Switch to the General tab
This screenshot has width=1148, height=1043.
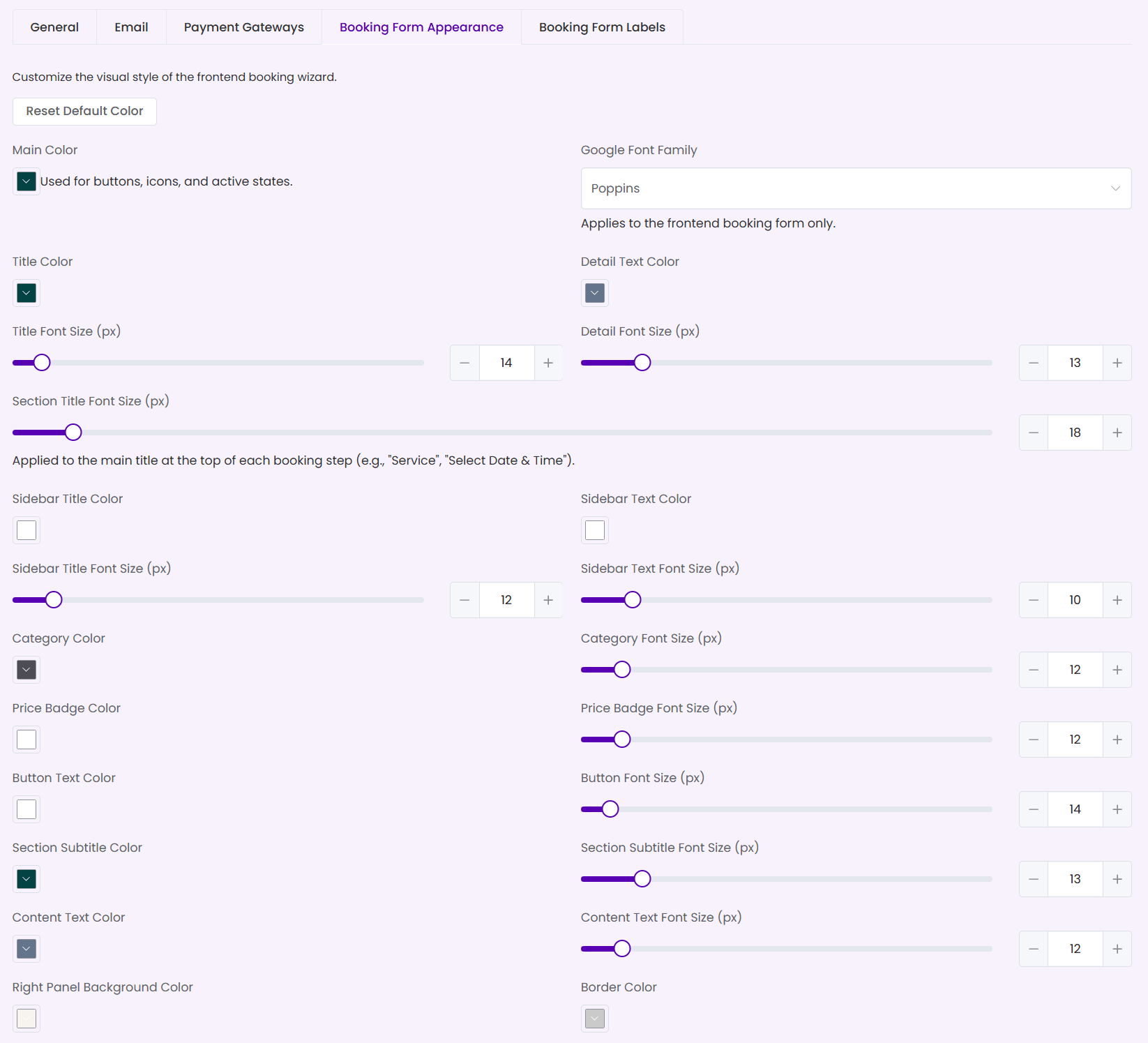(x=54, y=27)
